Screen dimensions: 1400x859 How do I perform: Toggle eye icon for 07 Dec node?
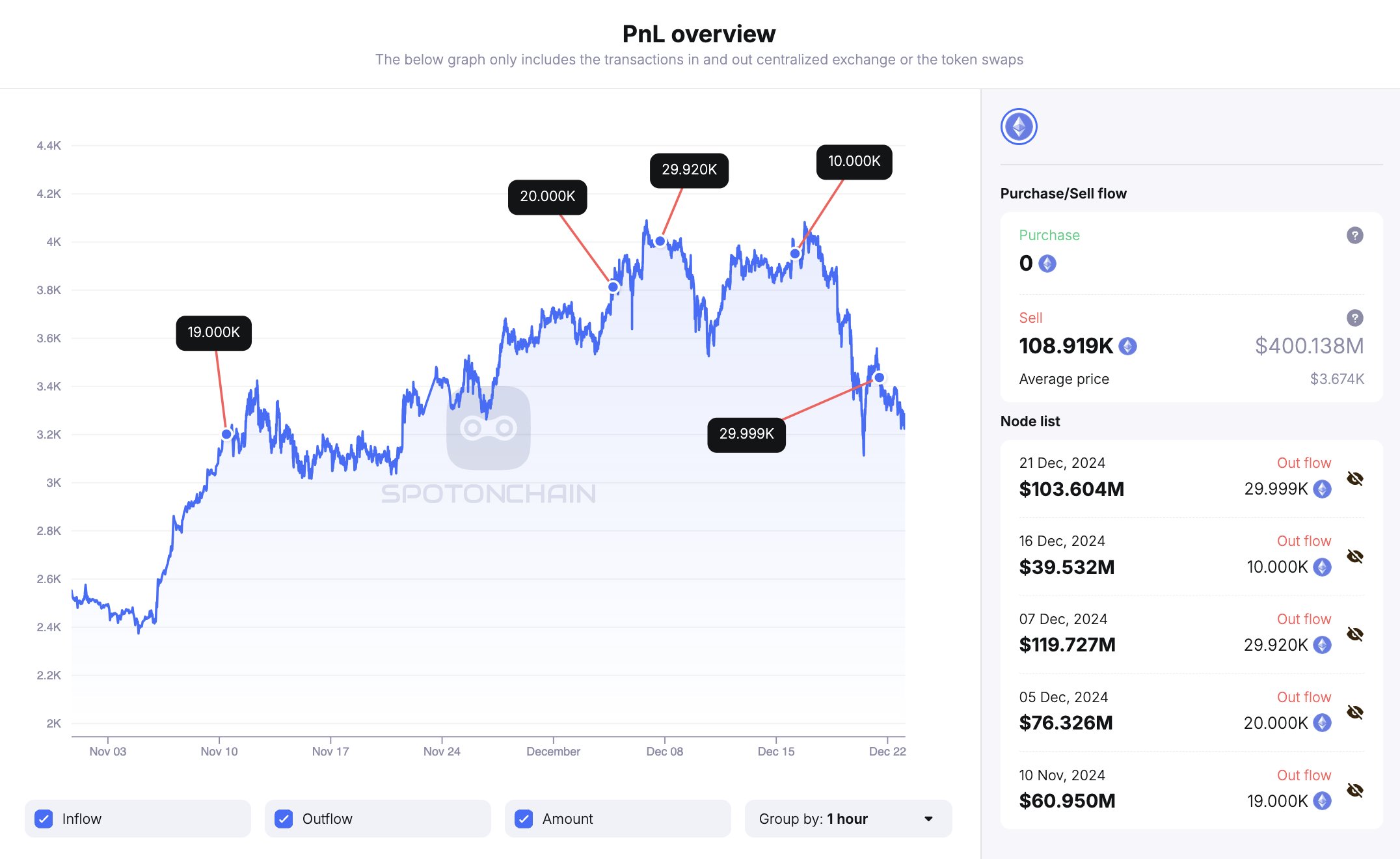point(1355,634)
